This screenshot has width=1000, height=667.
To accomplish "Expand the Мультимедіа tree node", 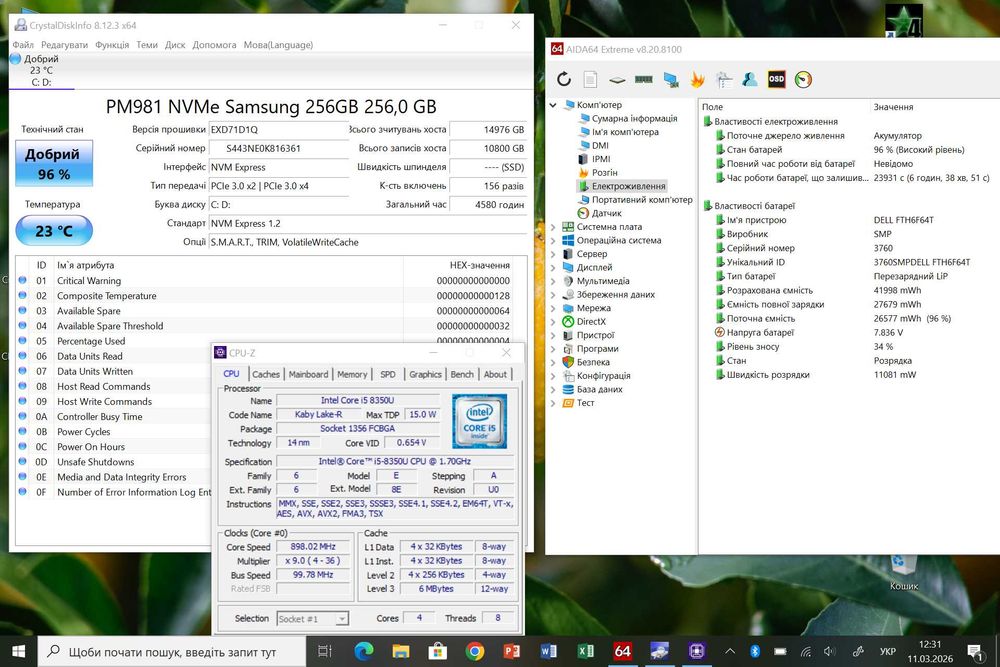I will pos(552,281).
